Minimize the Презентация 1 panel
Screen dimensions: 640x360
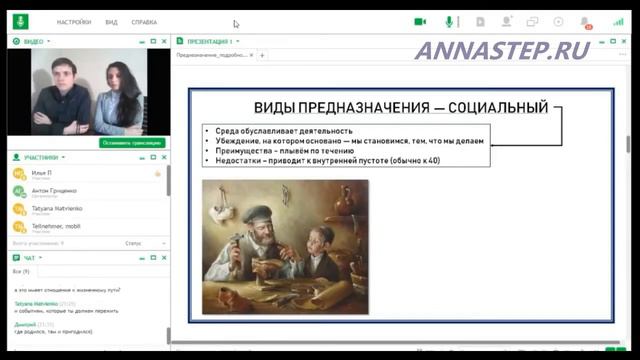click(x=601, y=42)
